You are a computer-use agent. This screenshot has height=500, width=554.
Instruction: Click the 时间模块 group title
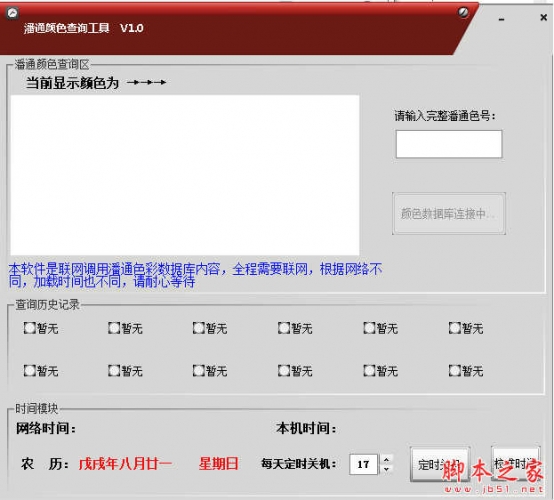coord(37,408)
